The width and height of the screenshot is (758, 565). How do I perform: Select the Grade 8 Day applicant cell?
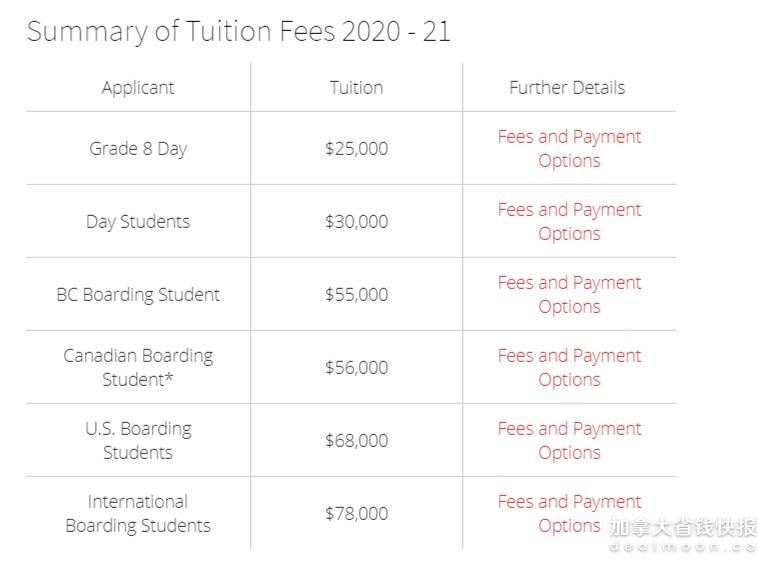tap(138, 148)
